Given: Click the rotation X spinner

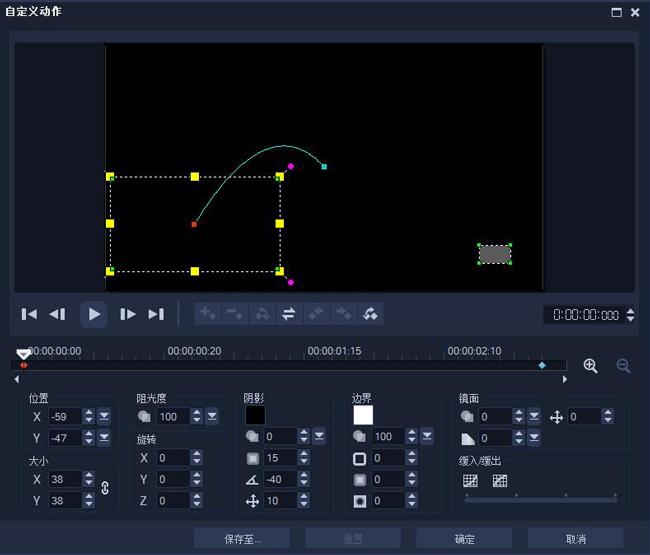Looking at the screenshot, I should pyautogui.click(x=196, y=458).
